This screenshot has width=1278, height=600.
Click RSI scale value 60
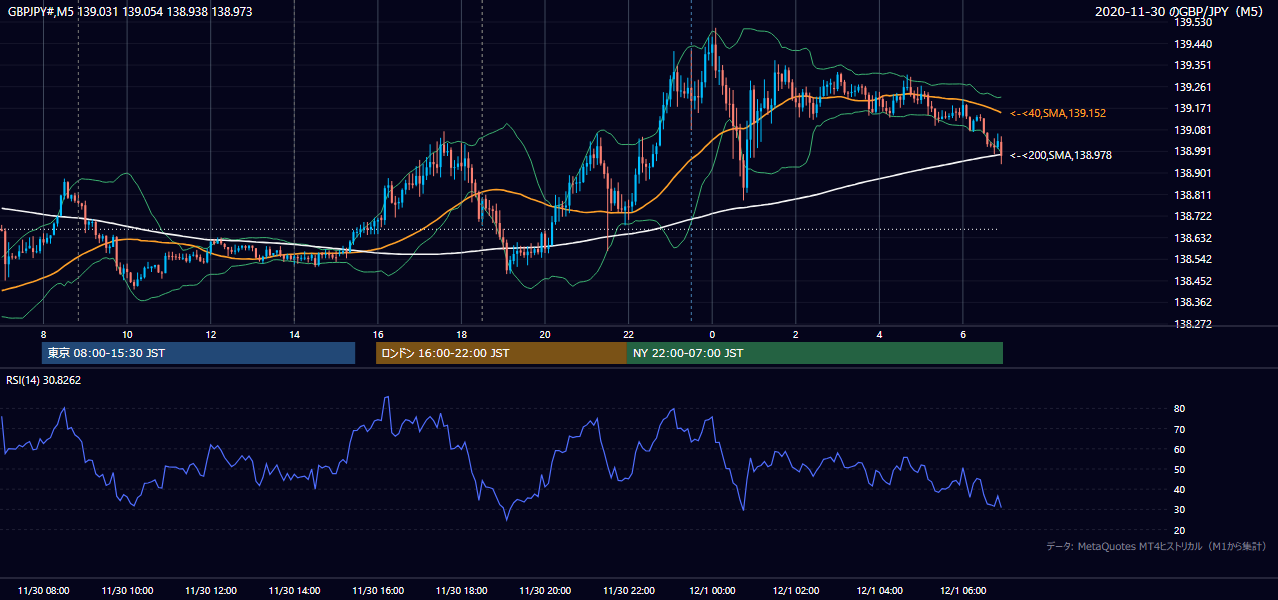click(1180, 449)
